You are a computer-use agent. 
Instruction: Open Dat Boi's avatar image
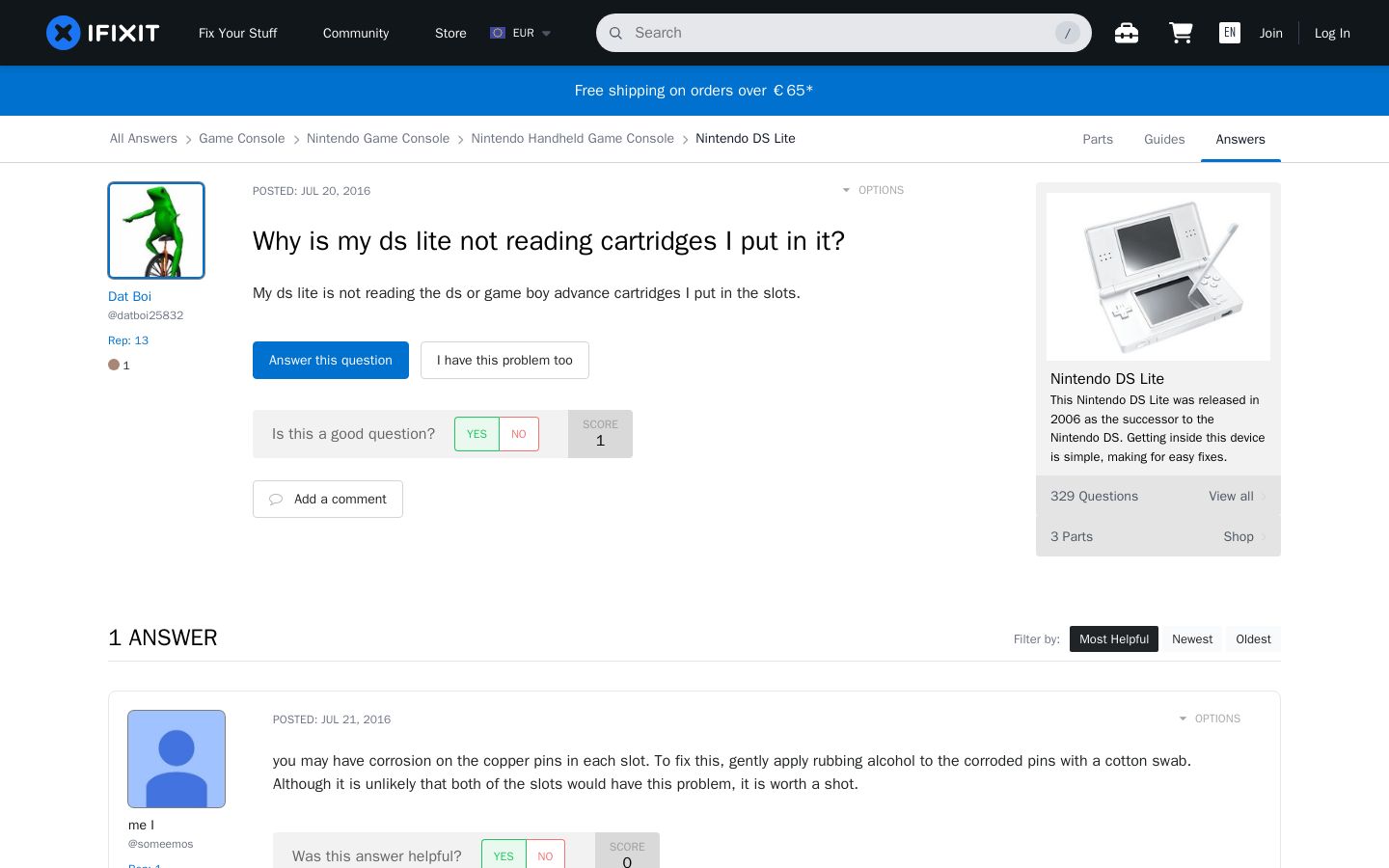[x=156, y=231]
